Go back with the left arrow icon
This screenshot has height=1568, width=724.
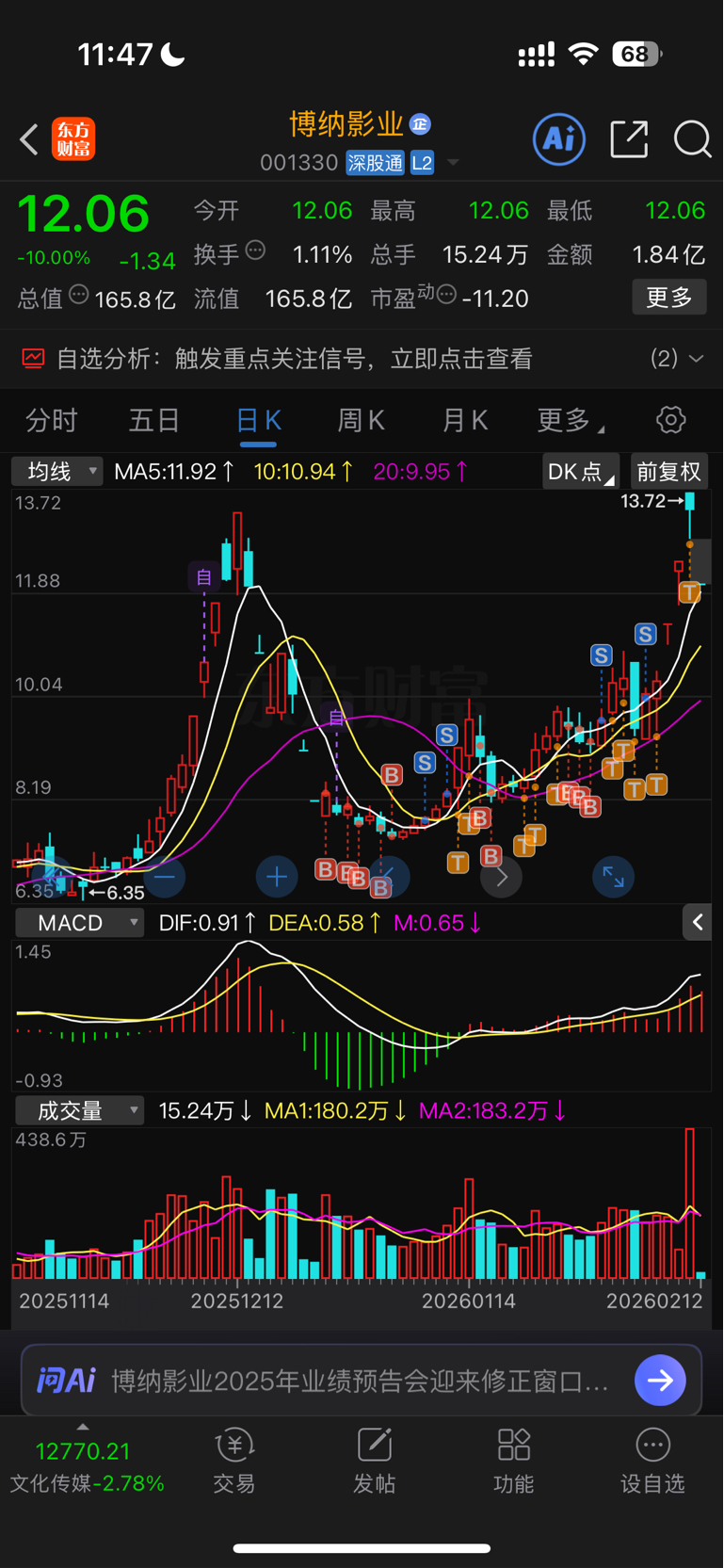click(x=29, y=139)
